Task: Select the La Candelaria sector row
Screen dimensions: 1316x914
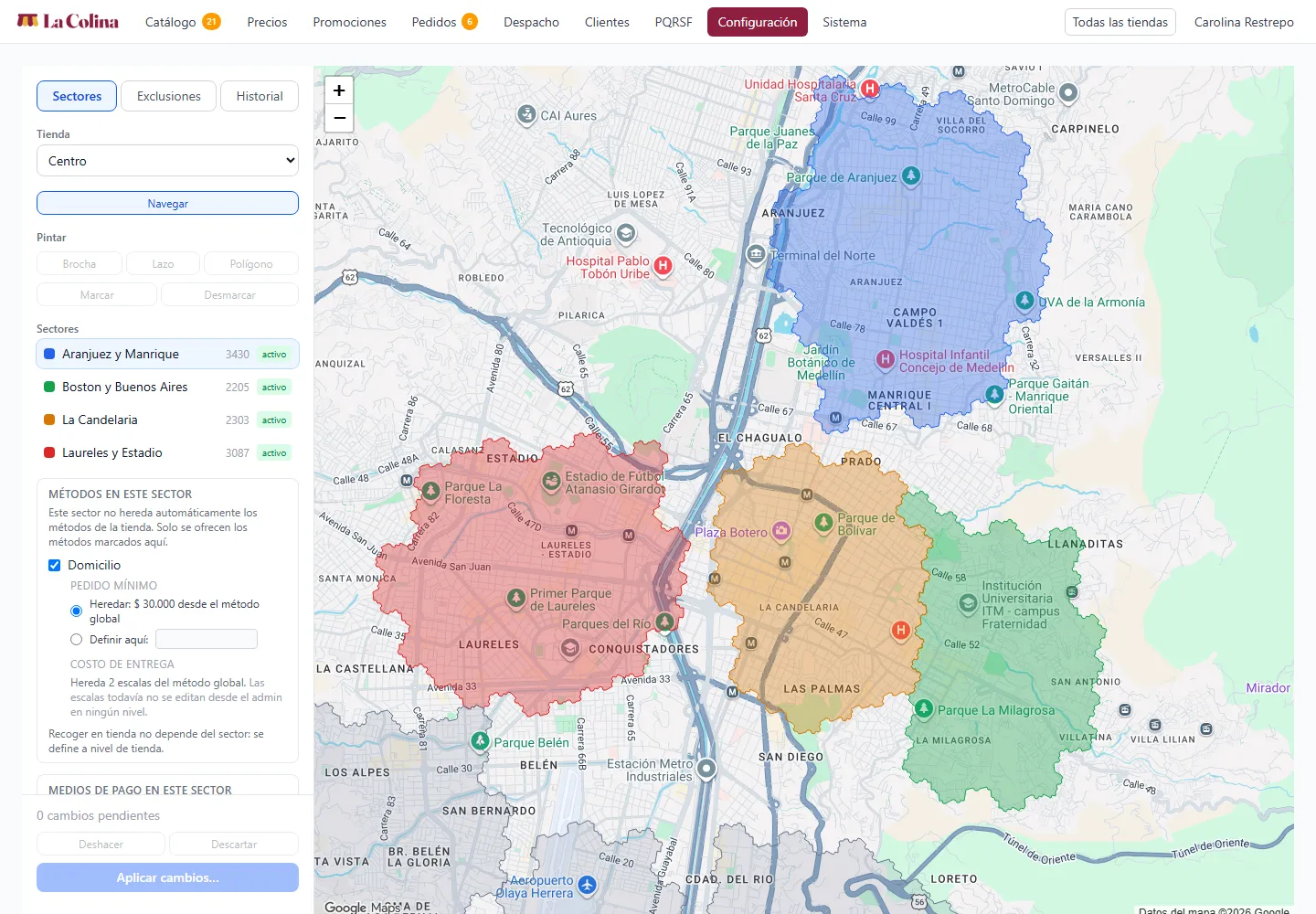Action: [168, 420]
